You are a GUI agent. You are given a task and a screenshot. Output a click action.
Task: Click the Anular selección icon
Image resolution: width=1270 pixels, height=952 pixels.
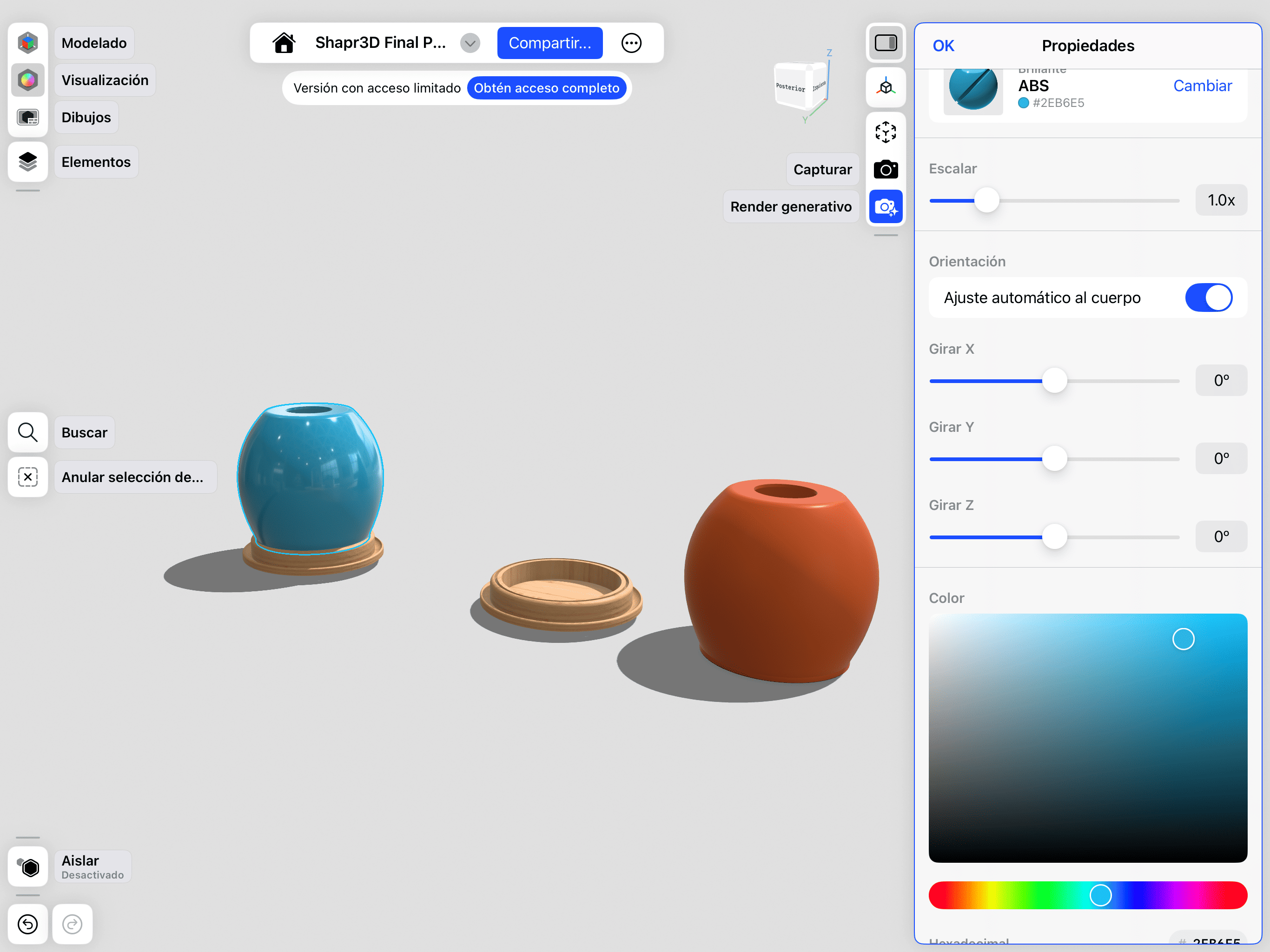(27, 477)
